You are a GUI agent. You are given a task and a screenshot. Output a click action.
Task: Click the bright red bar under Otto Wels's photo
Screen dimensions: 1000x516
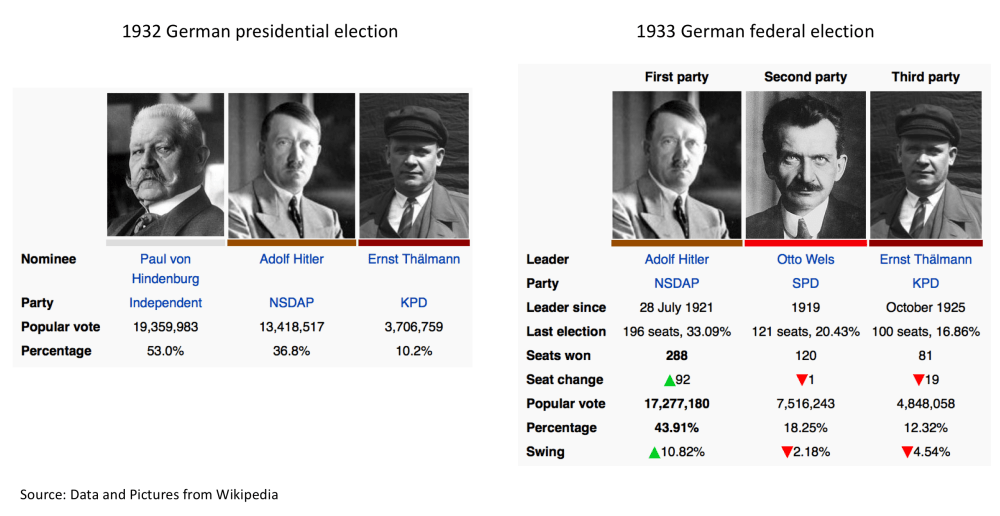[x=805, y=243]
